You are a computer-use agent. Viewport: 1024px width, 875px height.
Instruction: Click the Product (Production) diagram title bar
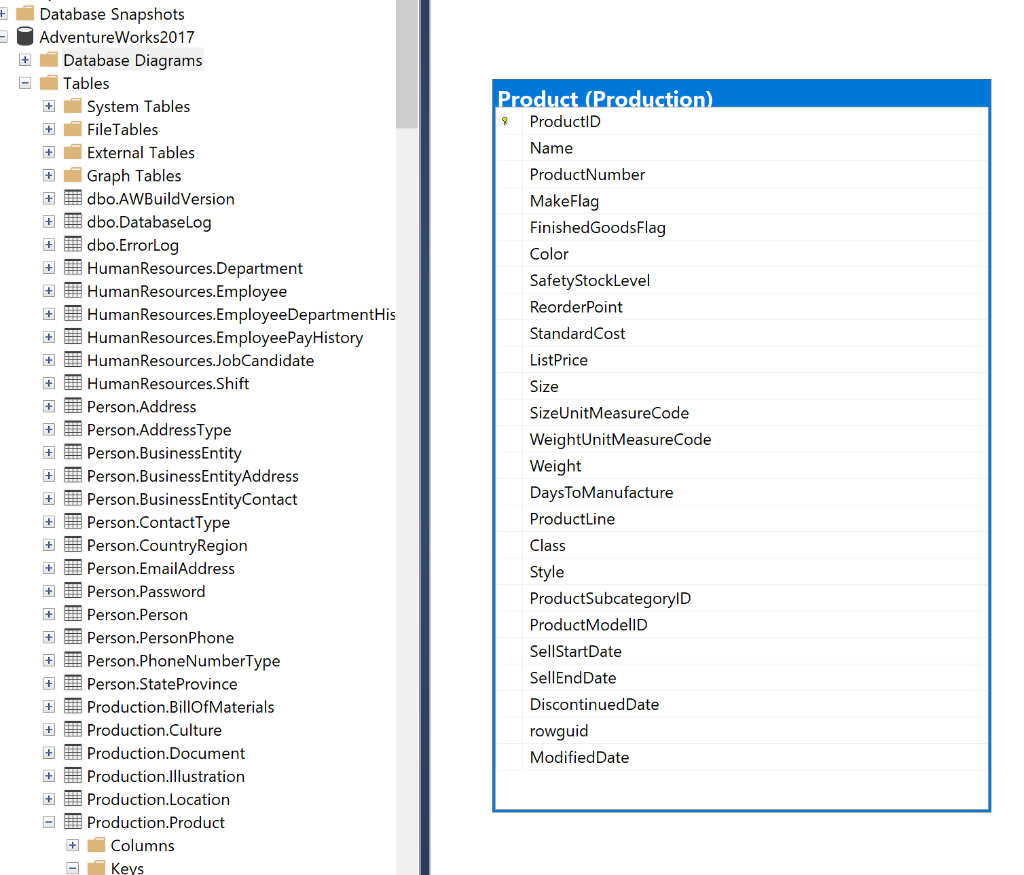tap(741, 95)
